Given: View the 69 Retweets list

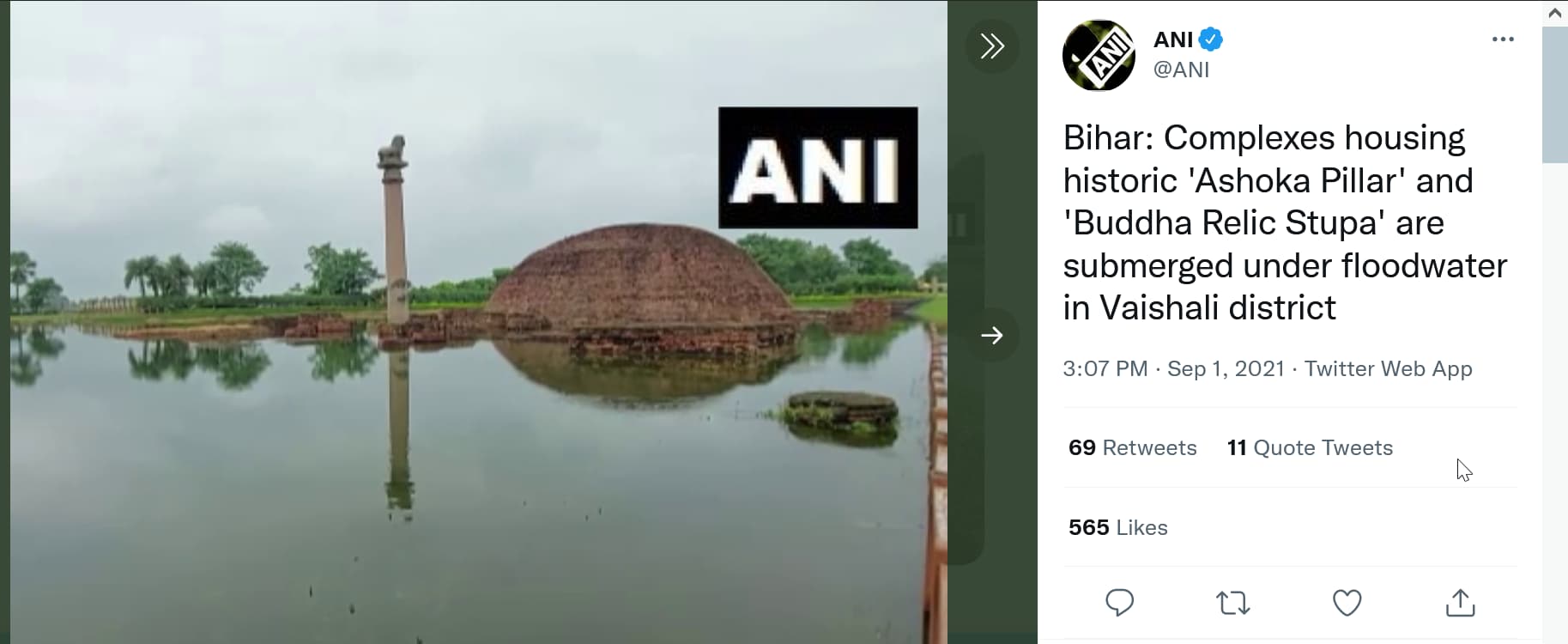Looking at the screenshot, I should point(1132,447).
